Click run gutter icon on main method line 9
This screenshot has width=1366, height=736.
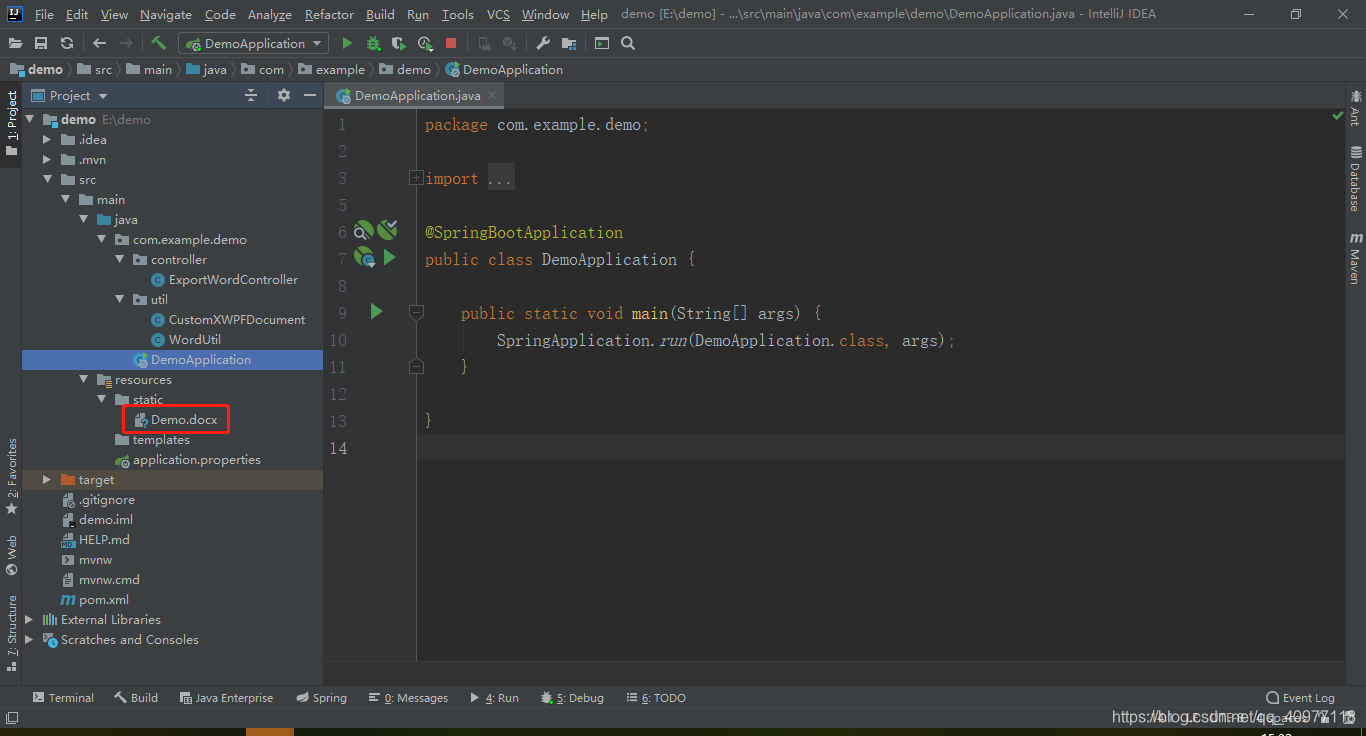click(x=376, y=312)
